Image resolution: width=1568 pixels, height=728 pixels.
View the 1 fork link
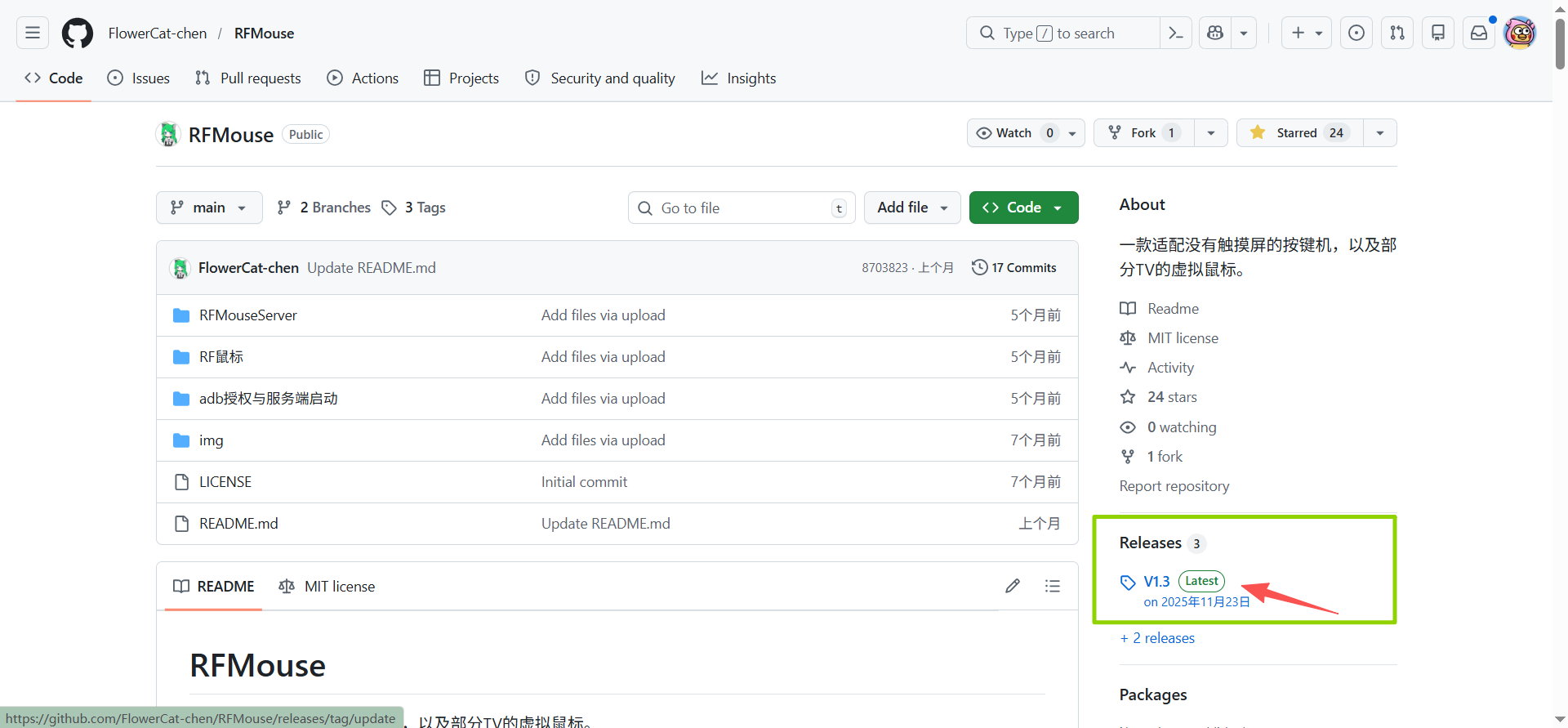tap(1151, 457)
